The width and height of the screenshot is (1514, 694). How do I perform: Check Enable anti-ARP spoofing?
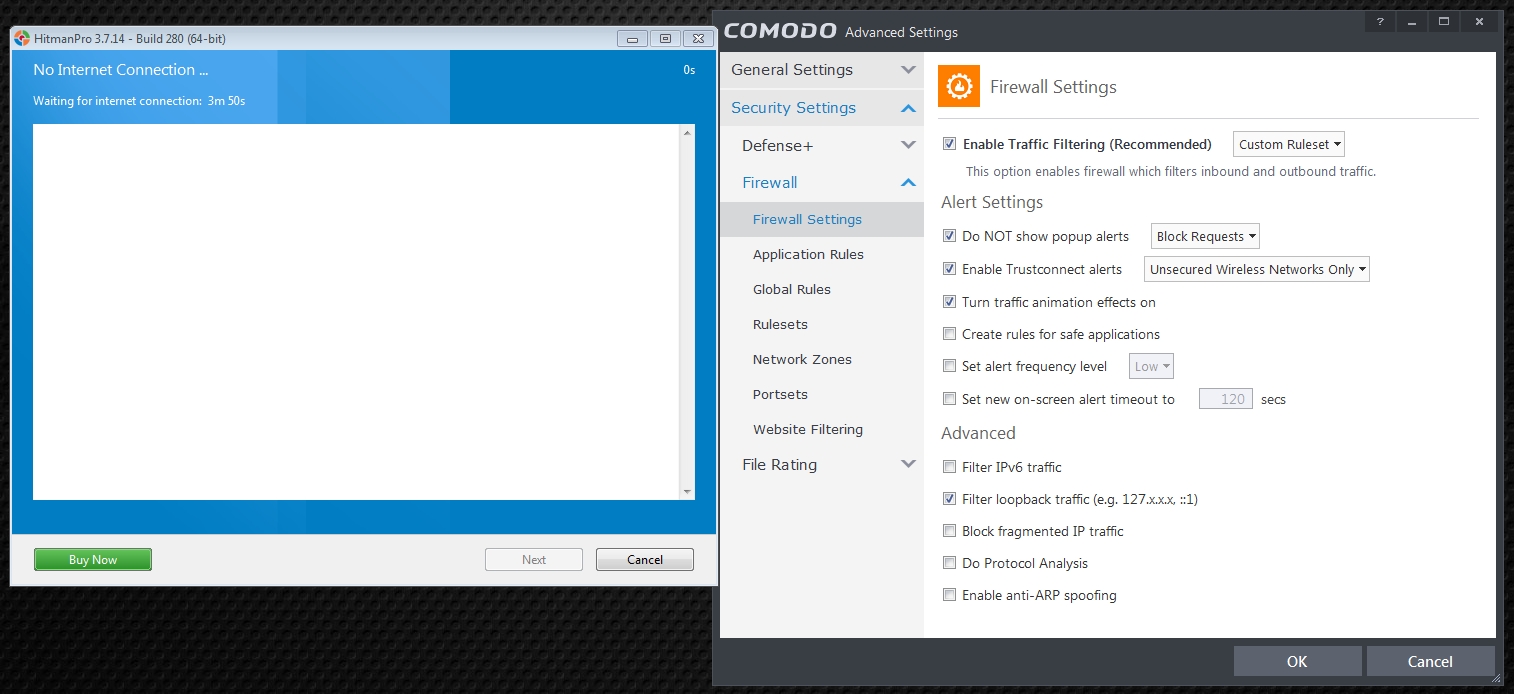(x=950, y=595)
